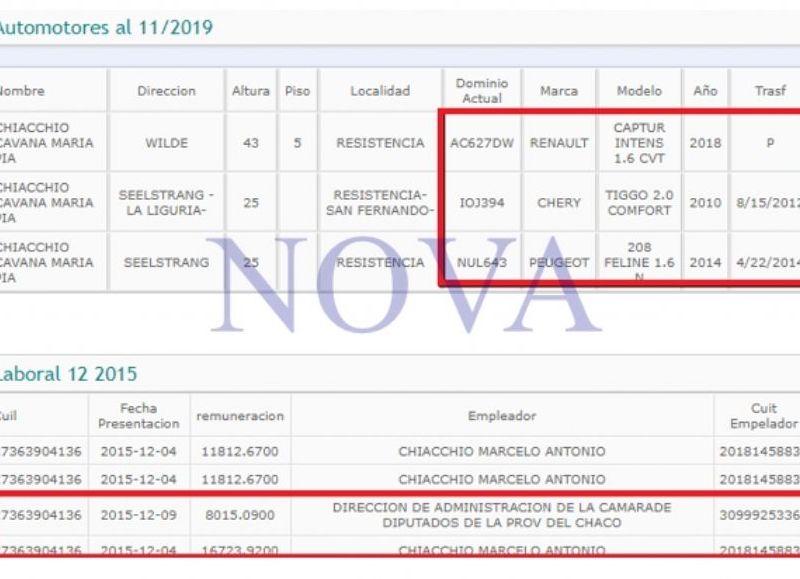Select the Dominio Actual column header
Screen dimensions: 800x579
click(x=481, y=91)
